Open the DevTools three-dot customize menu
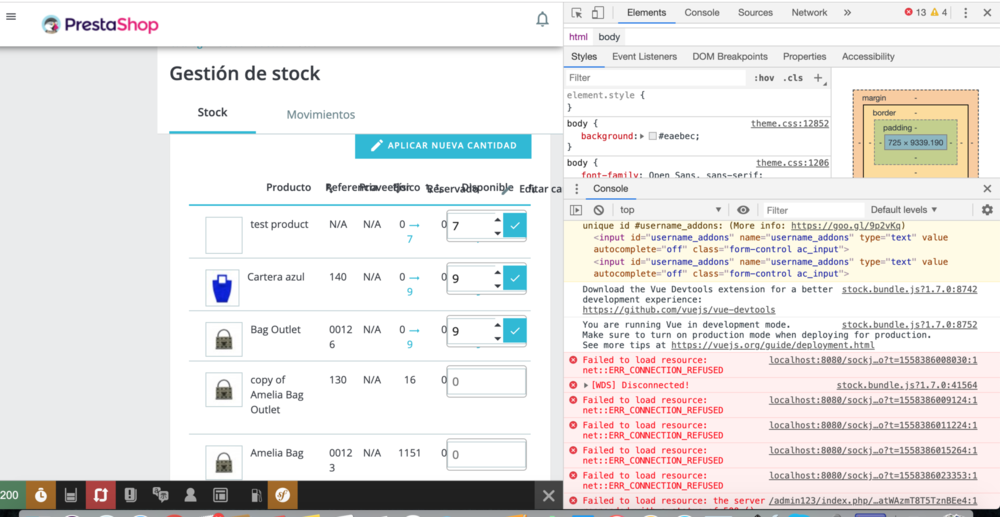 (x=966, y=13)
